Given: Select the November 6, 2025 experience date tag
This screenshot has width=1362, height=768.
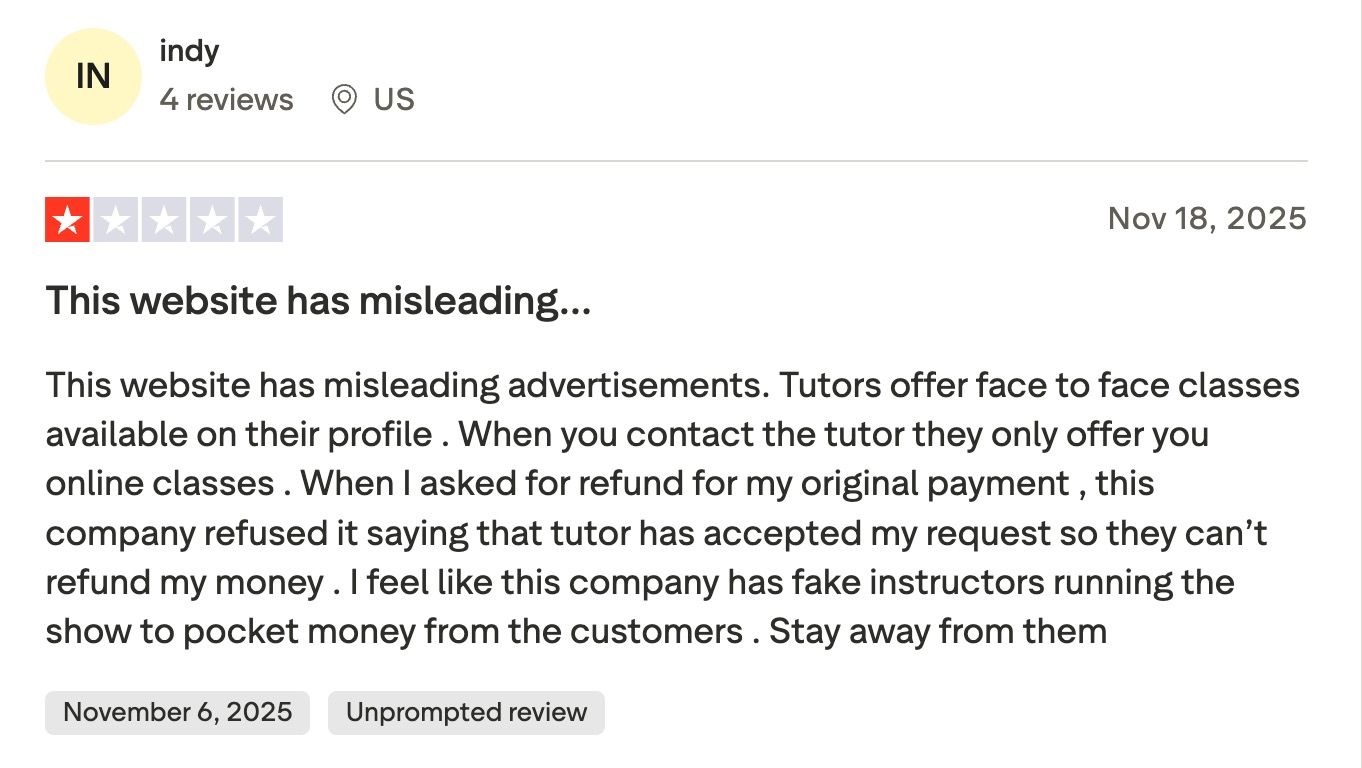Looking at the screenshot, I should 177,712.
